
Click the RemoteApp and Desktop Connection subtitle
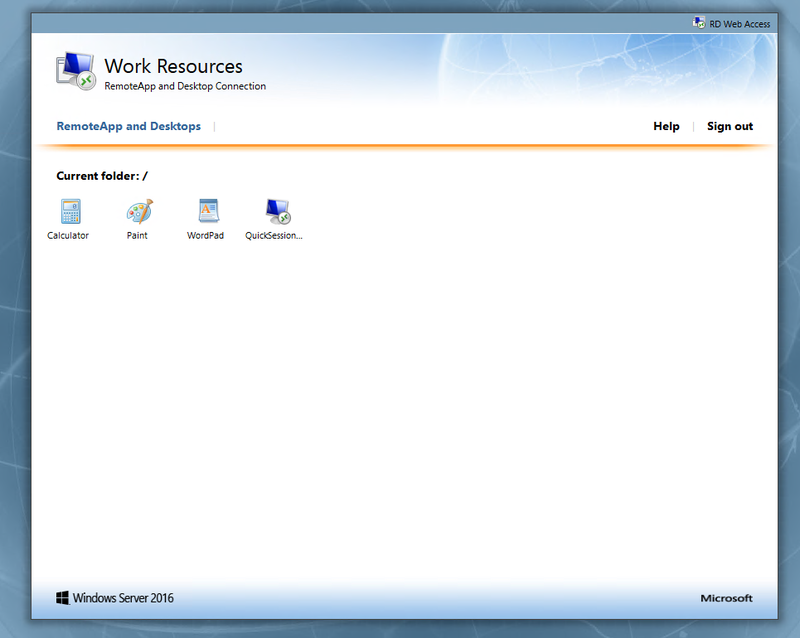point(185,86)
